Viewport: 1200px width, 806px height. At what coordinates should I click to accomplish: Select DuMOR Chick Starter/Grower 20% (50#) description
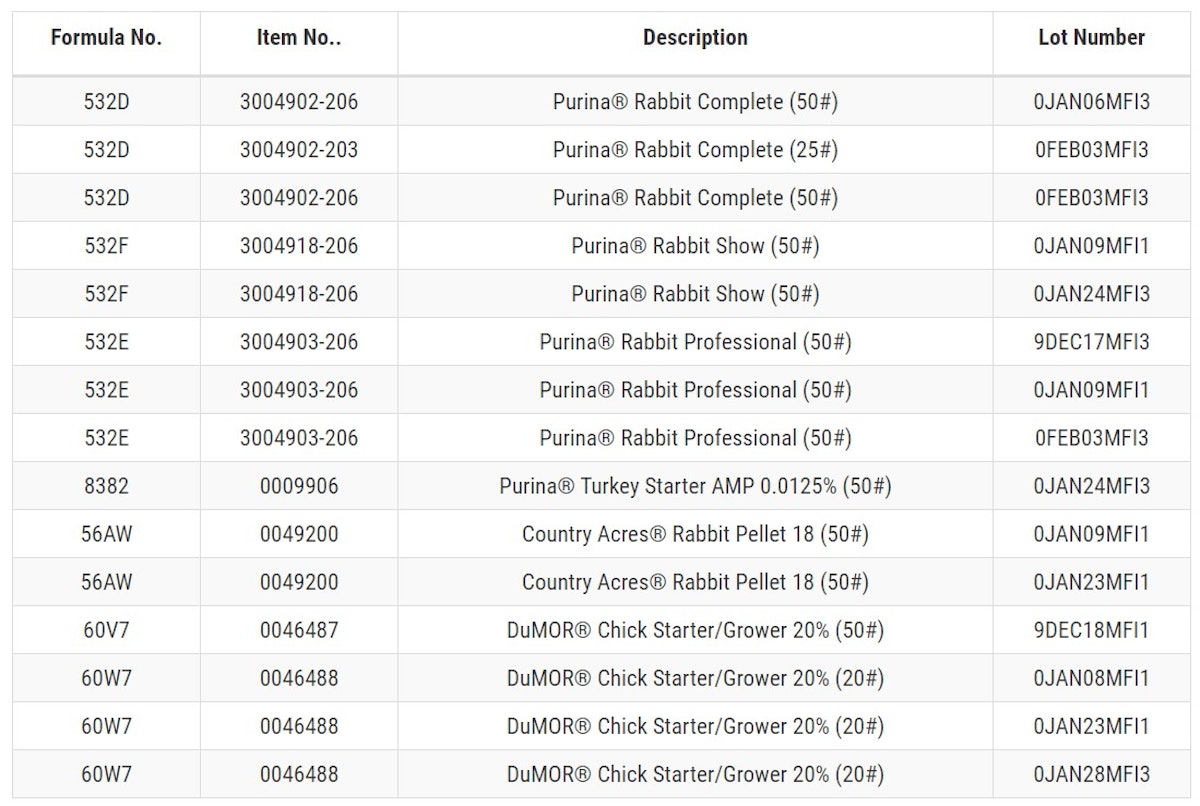pos(695,630)
